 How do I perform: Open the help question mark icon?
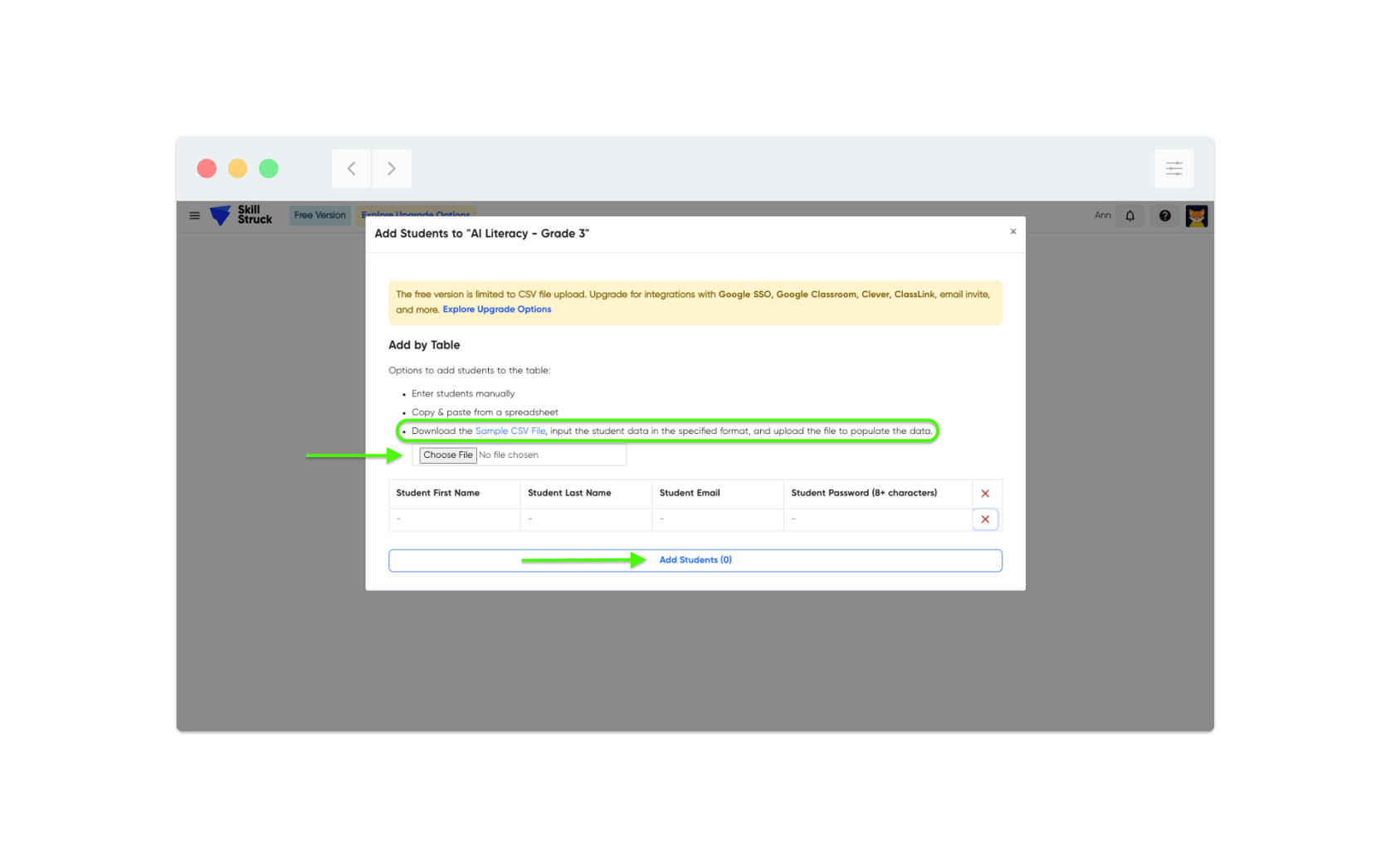tap(1164, 216)
